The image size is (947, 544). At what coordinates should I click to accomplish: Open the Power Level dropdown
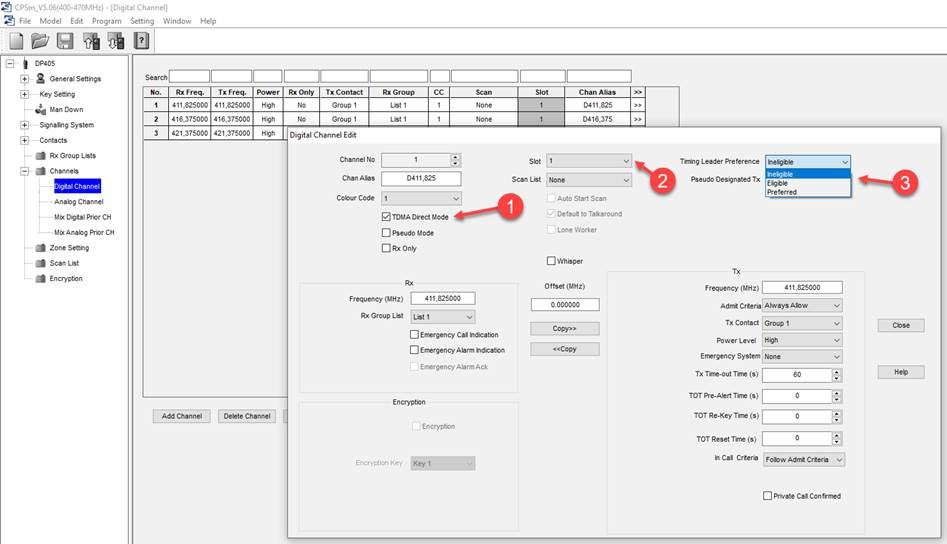pos(802,340)
